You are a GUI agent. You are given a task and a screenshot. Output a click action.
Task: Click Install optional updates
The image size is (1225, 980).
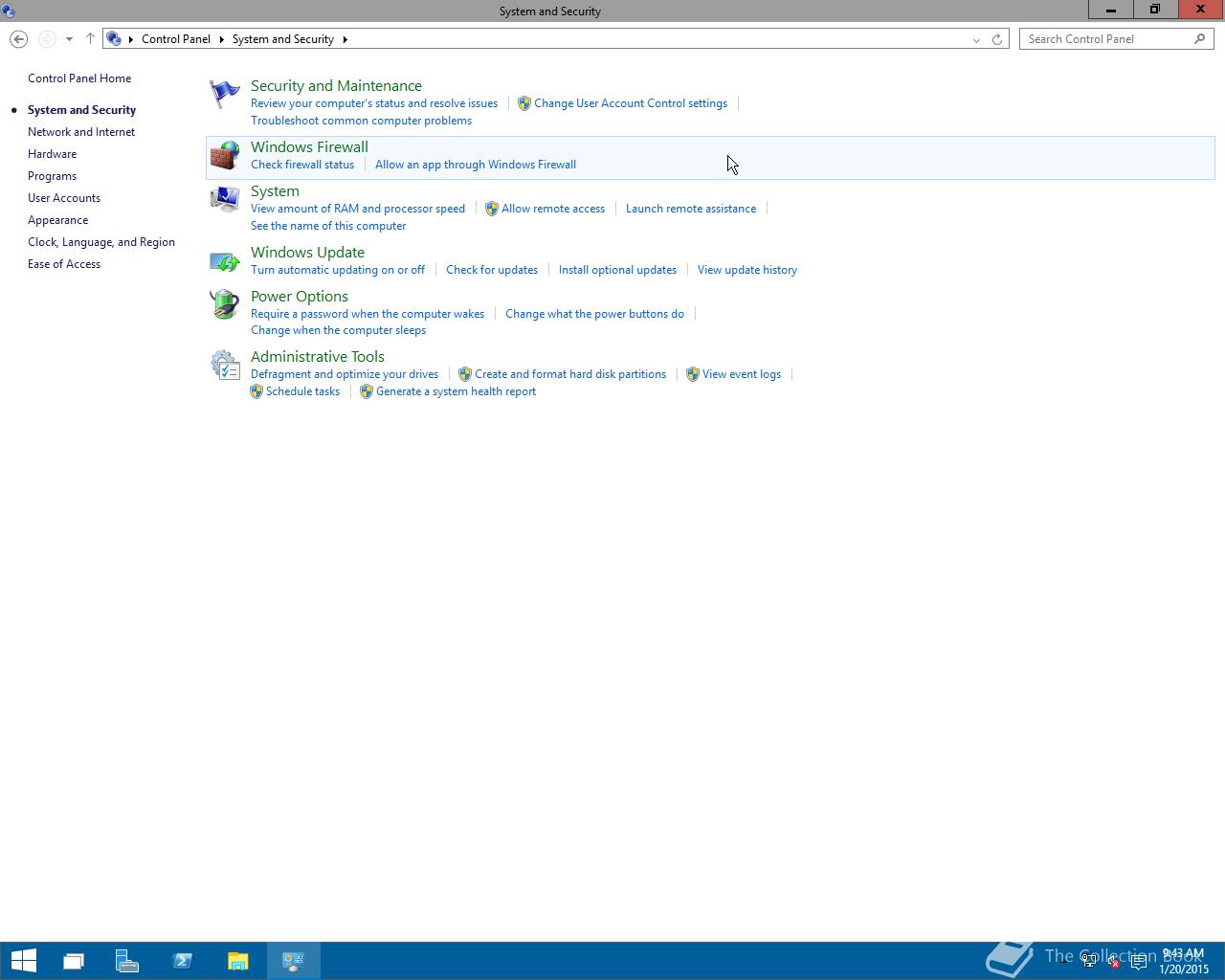point(617,270)
